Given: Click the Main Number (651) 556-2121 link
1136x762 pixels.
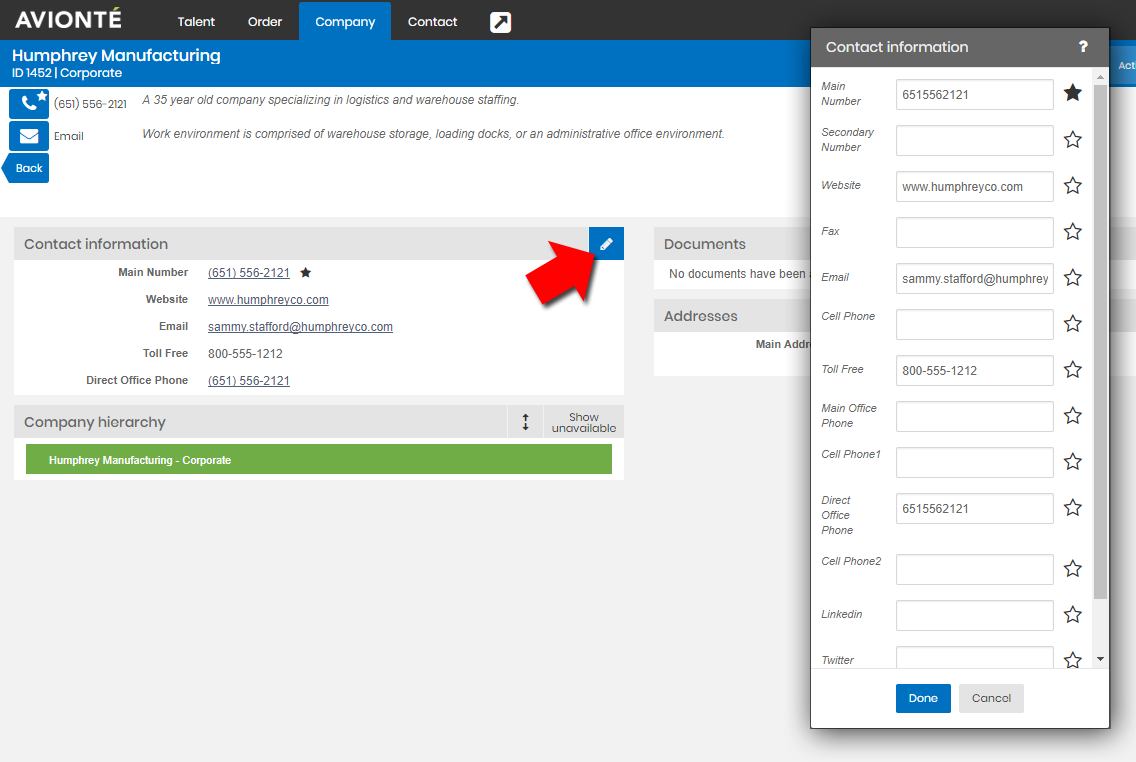Looking at the screenshot, I should (248, 273).
